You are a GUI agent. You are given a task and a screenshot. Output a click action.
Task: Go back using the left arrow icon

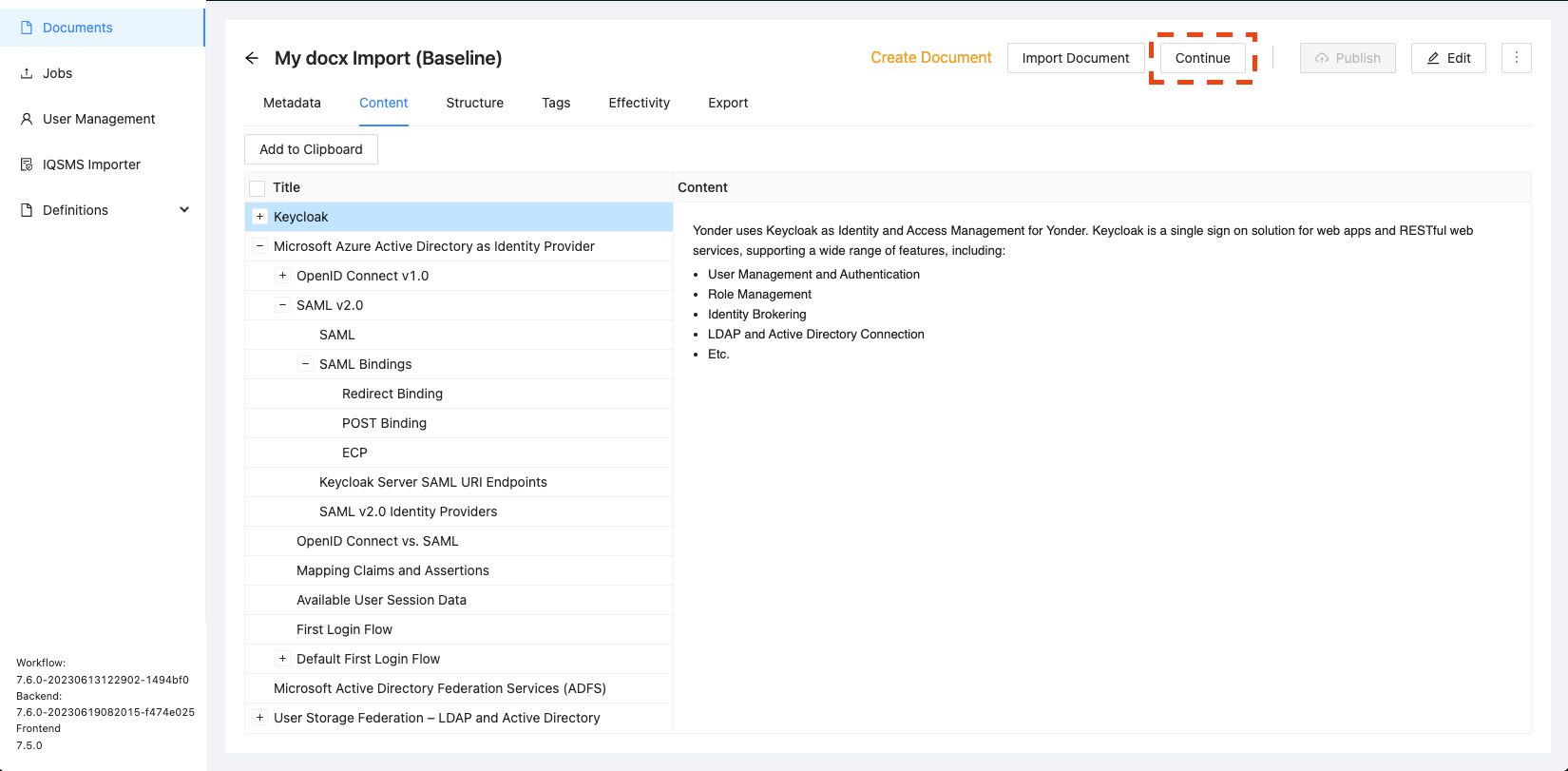pos(252,58)
